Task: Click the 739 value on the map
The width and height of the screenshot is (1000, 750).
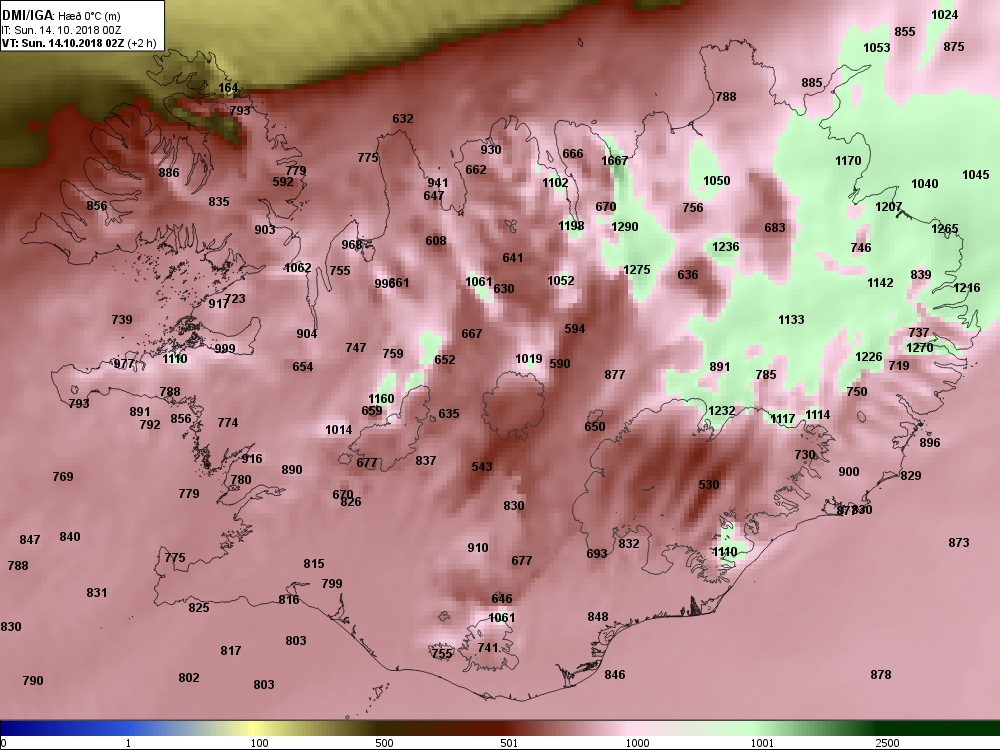Action: (x=122, y=320)
